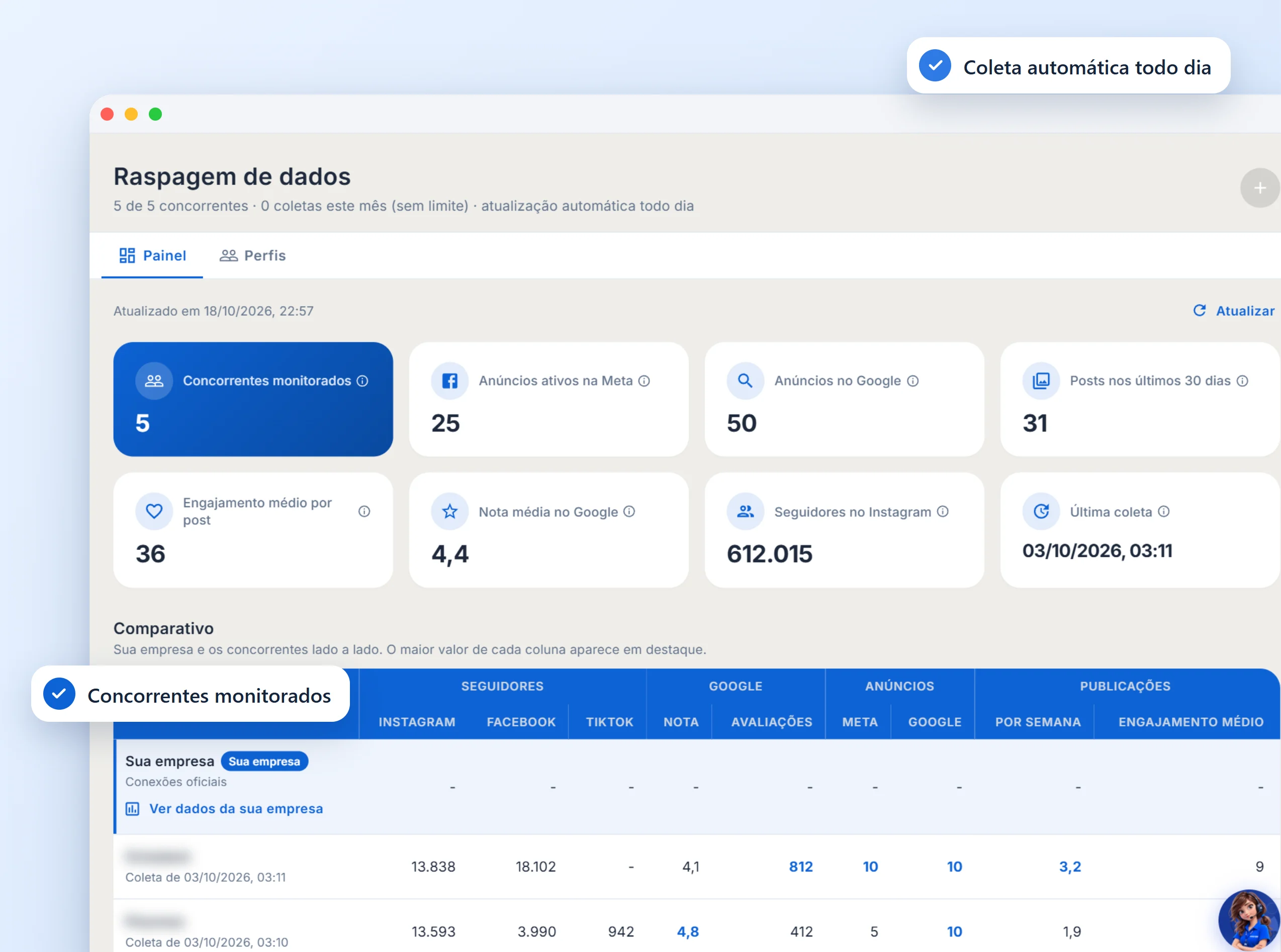Open the assistant avatar chat bubble

[1249, 921]
